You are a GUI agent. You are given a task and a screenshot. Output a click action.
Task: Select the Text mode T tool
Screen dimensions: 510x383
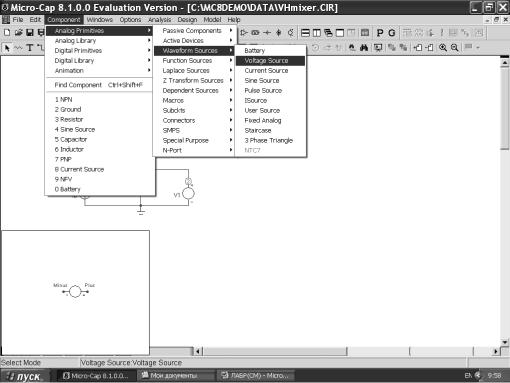30,48
